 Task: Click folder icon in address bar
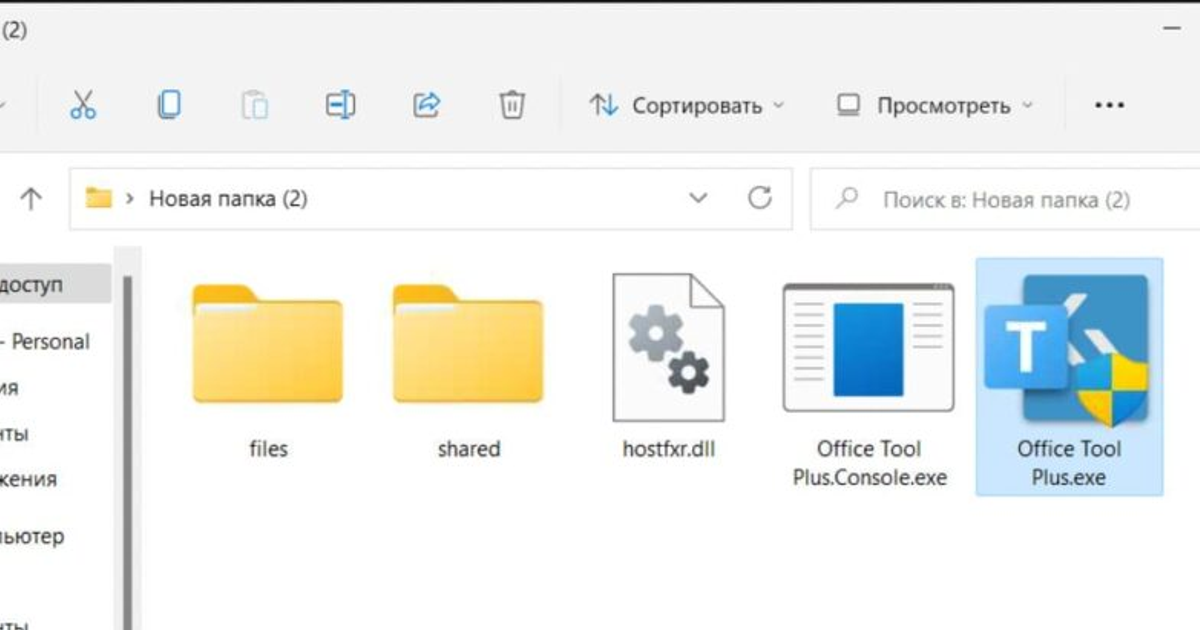tap(98, 198)
